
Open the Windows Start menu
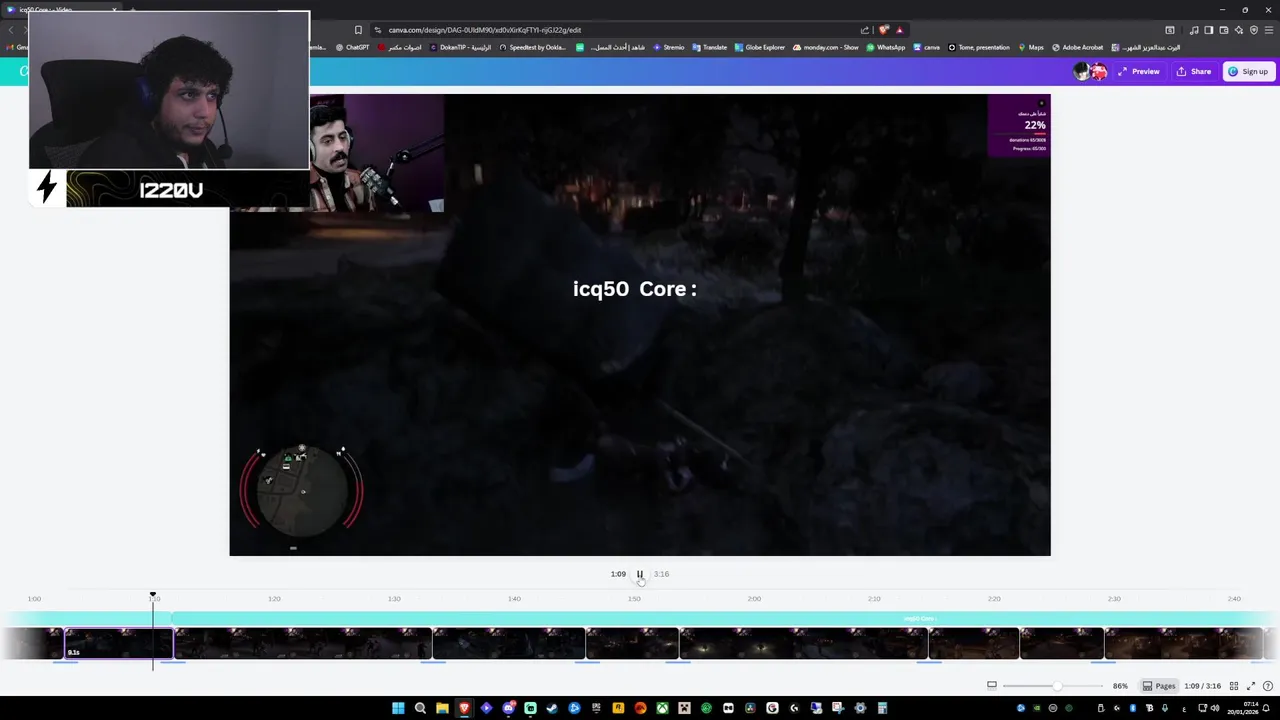[398, 708]
